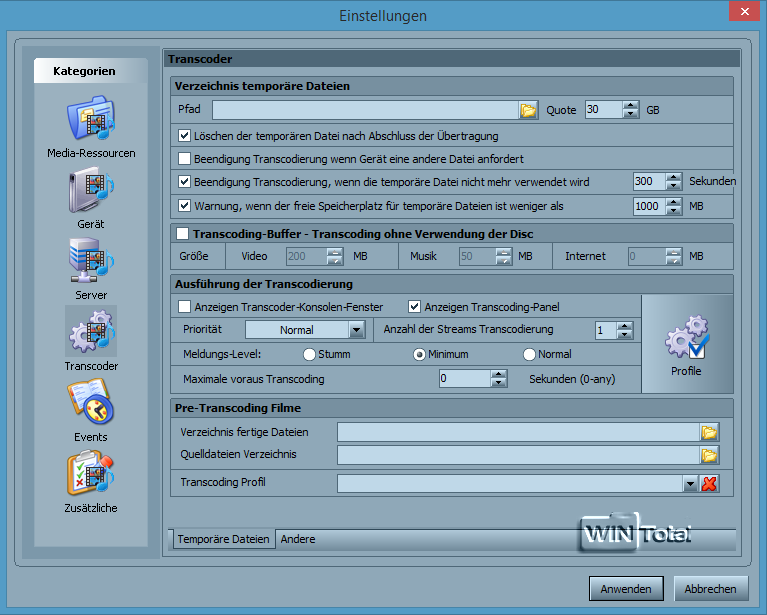Click the Abbrechen button
The height and width of the screenshot is (615, 767).
[x=711, y=589]
